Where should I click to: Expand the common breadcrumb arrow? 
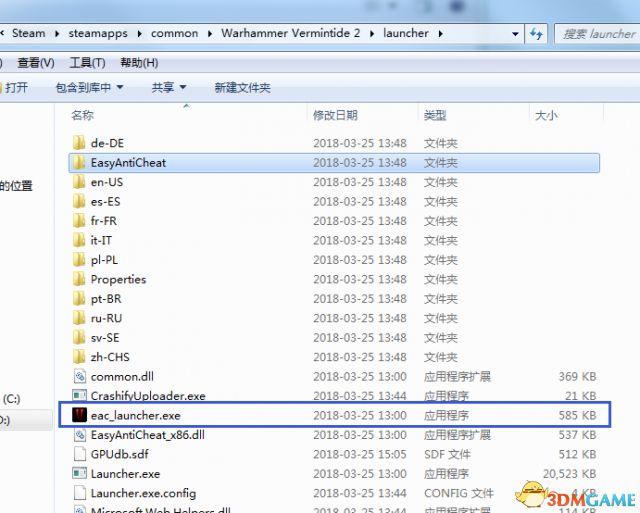(x=210, y=33)
